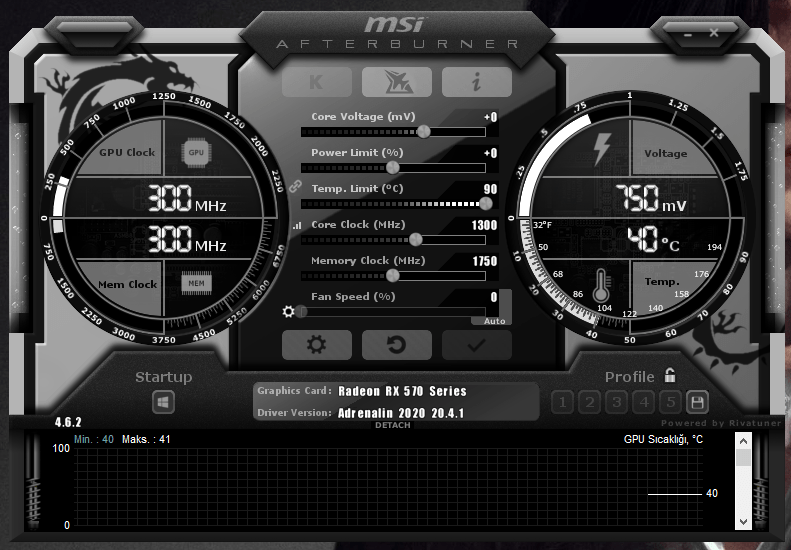Select profile slot 2
The height and width of the screenshot is (550, 791).
(590, 402)
